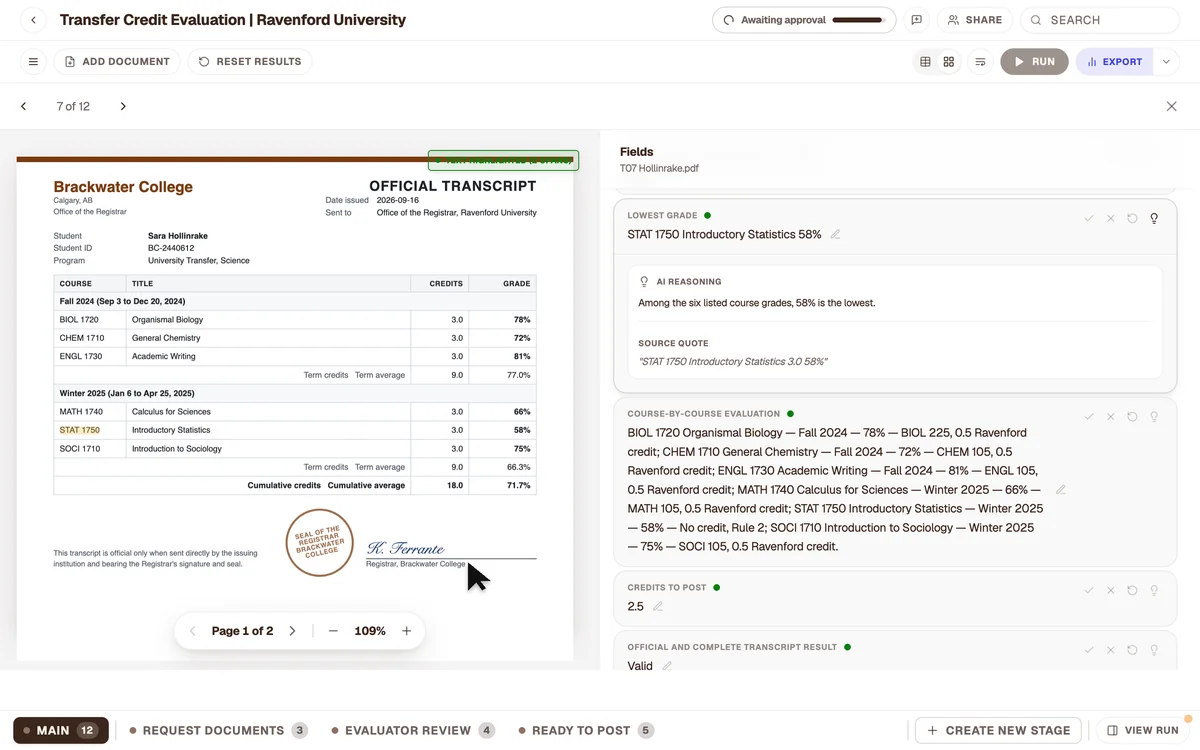The height and width of the screenshot is (750, 1200).
Task: Edit the Credits to Post value
Action: 658,606
